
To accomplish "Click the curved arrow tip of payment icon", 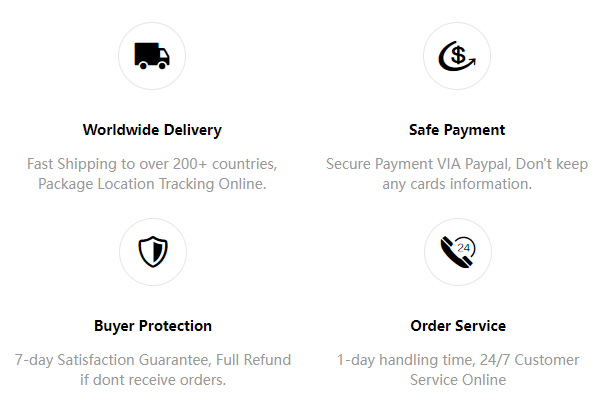I will pyautogui.click(x=472, y=60).
